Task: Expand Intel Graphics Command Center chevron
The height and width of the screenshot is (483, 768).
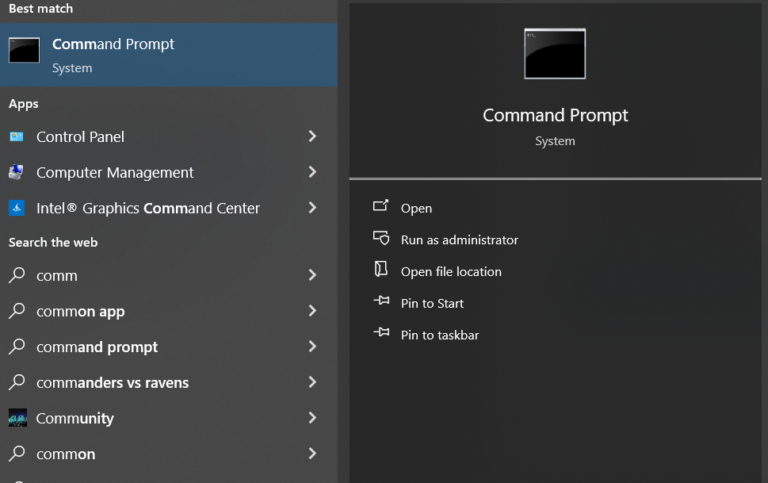Action: tap(312, 208)
